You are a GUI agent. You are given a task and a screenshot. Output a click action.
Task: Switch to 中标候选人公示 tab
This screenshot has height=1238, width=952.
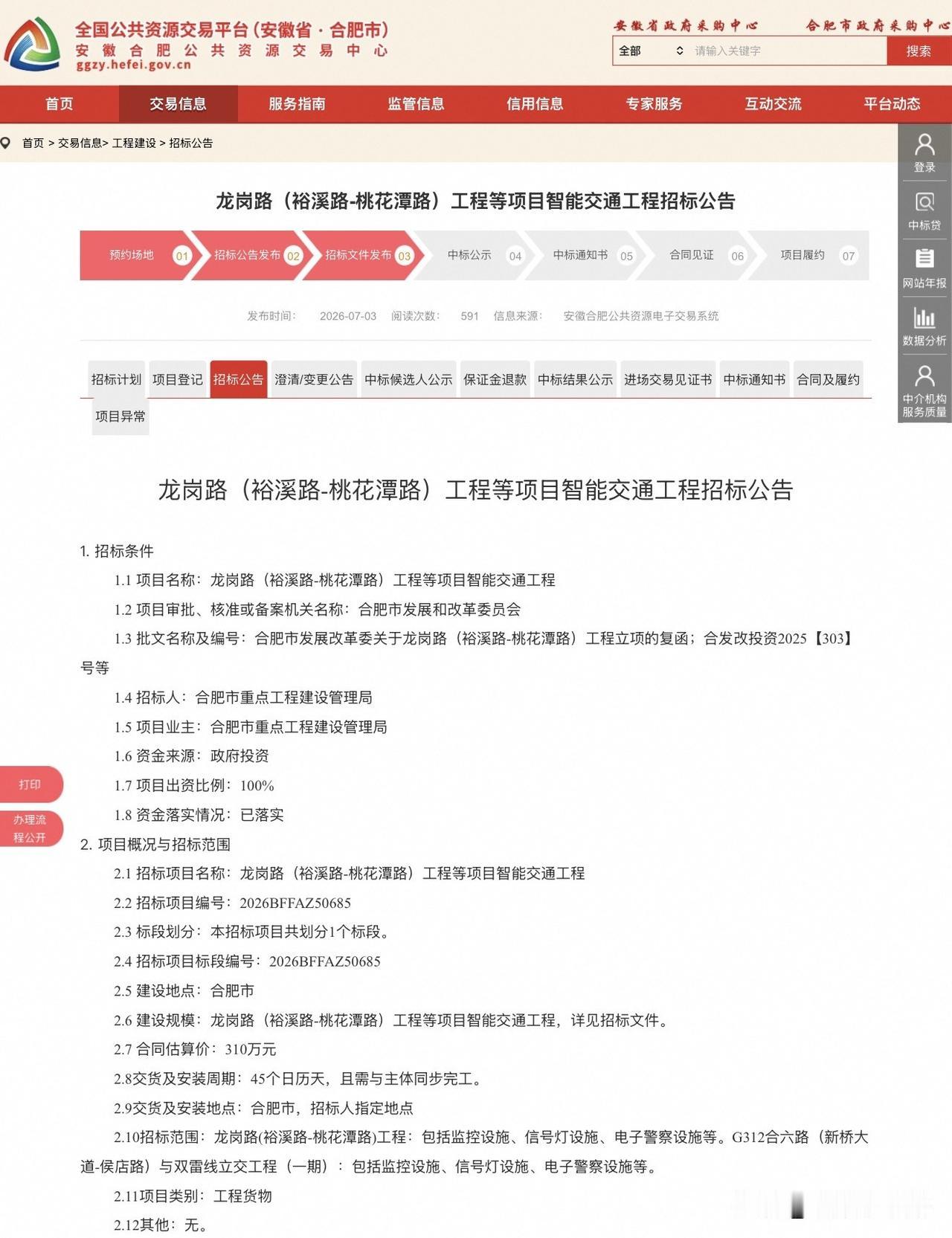(x=408, y=379)
